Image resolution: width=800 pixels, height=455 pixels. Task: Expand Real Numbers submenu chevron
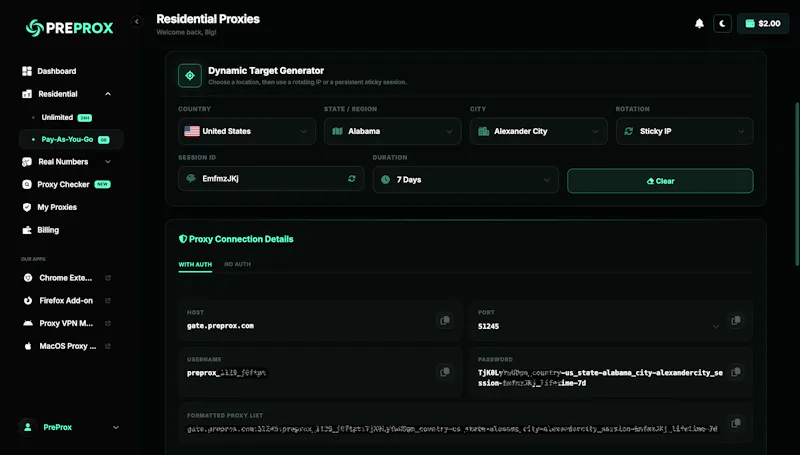click(x=108, y=162)
